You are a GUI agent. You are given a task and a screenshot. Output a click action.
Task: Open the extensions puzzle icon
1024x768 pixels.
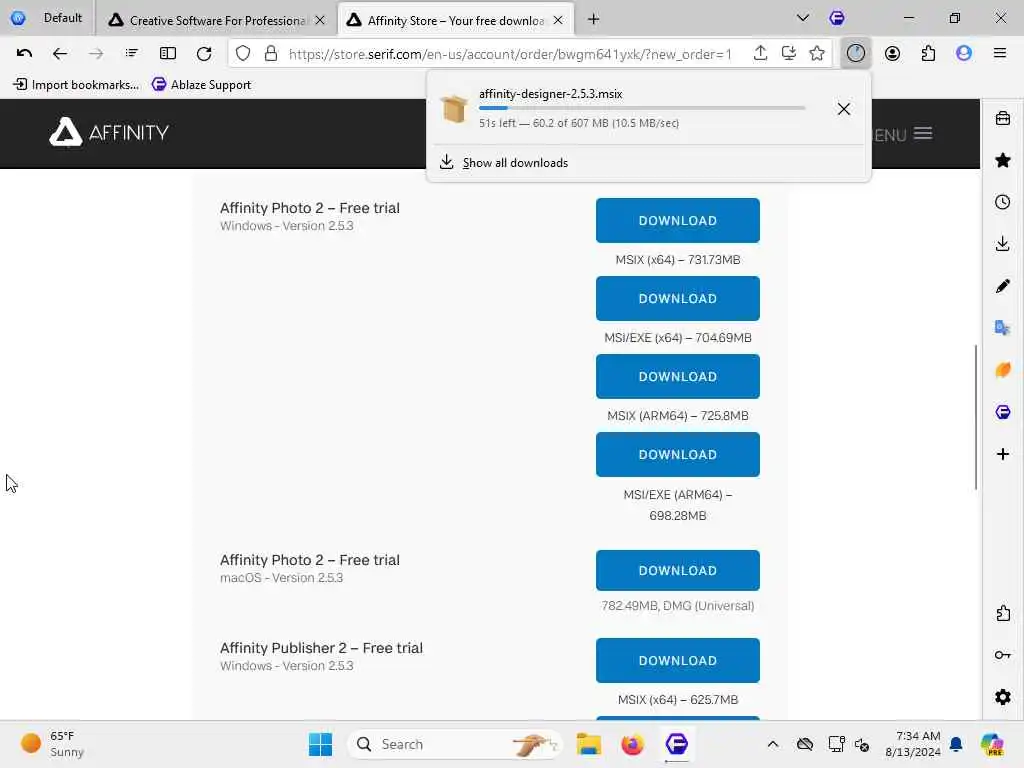coord(928,54)
